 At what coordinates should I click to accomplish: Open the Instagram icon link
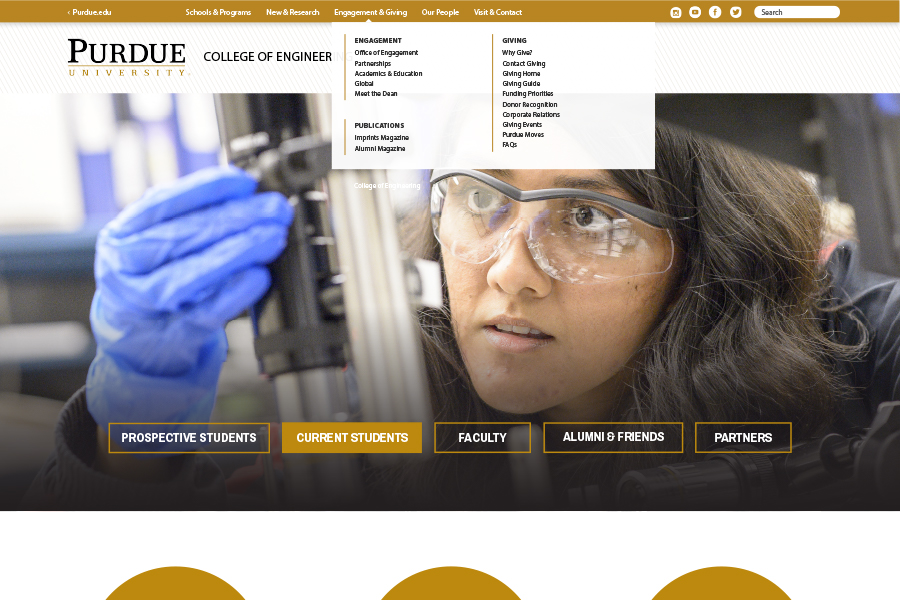[675, 12]
